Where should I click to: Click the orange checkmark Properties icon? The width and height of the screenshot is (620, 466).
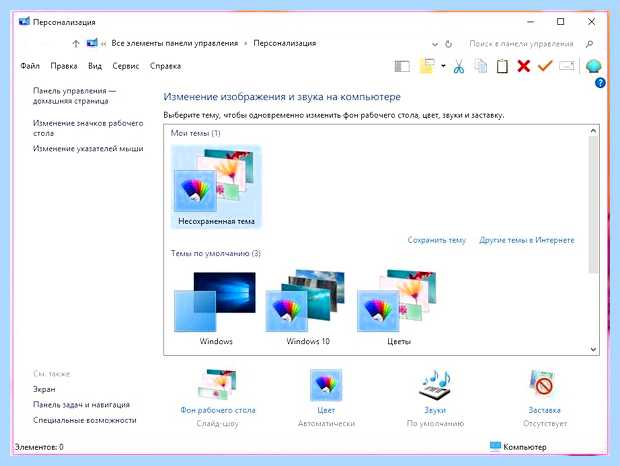(545, 66)
